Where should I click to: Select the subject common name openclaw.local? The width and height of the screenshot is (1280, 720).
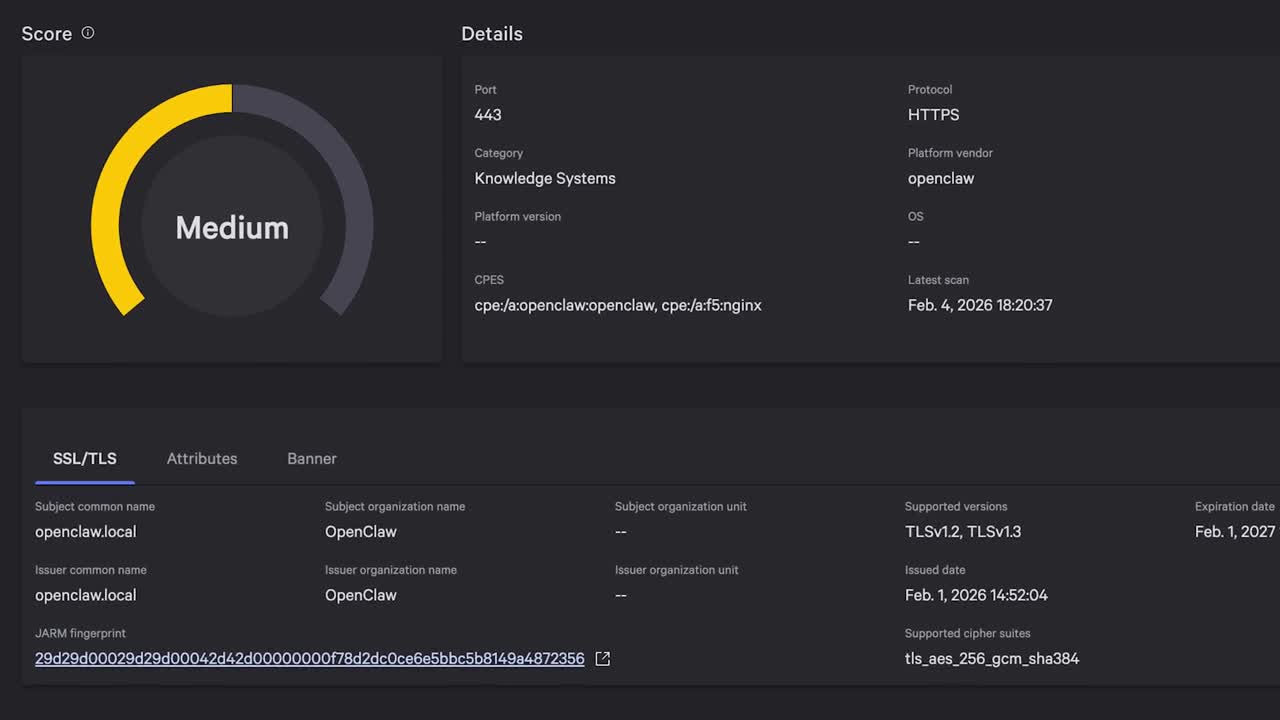(x=86, y=532)
